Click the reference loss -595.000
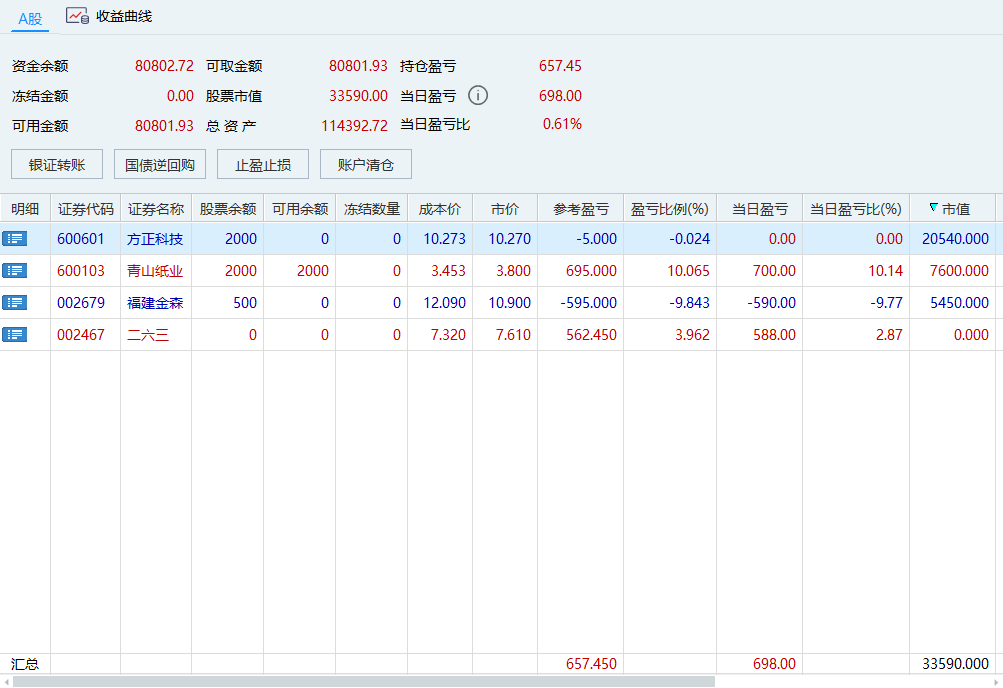This screenshot has height=688, width=1003. click(x=588, y=302)
